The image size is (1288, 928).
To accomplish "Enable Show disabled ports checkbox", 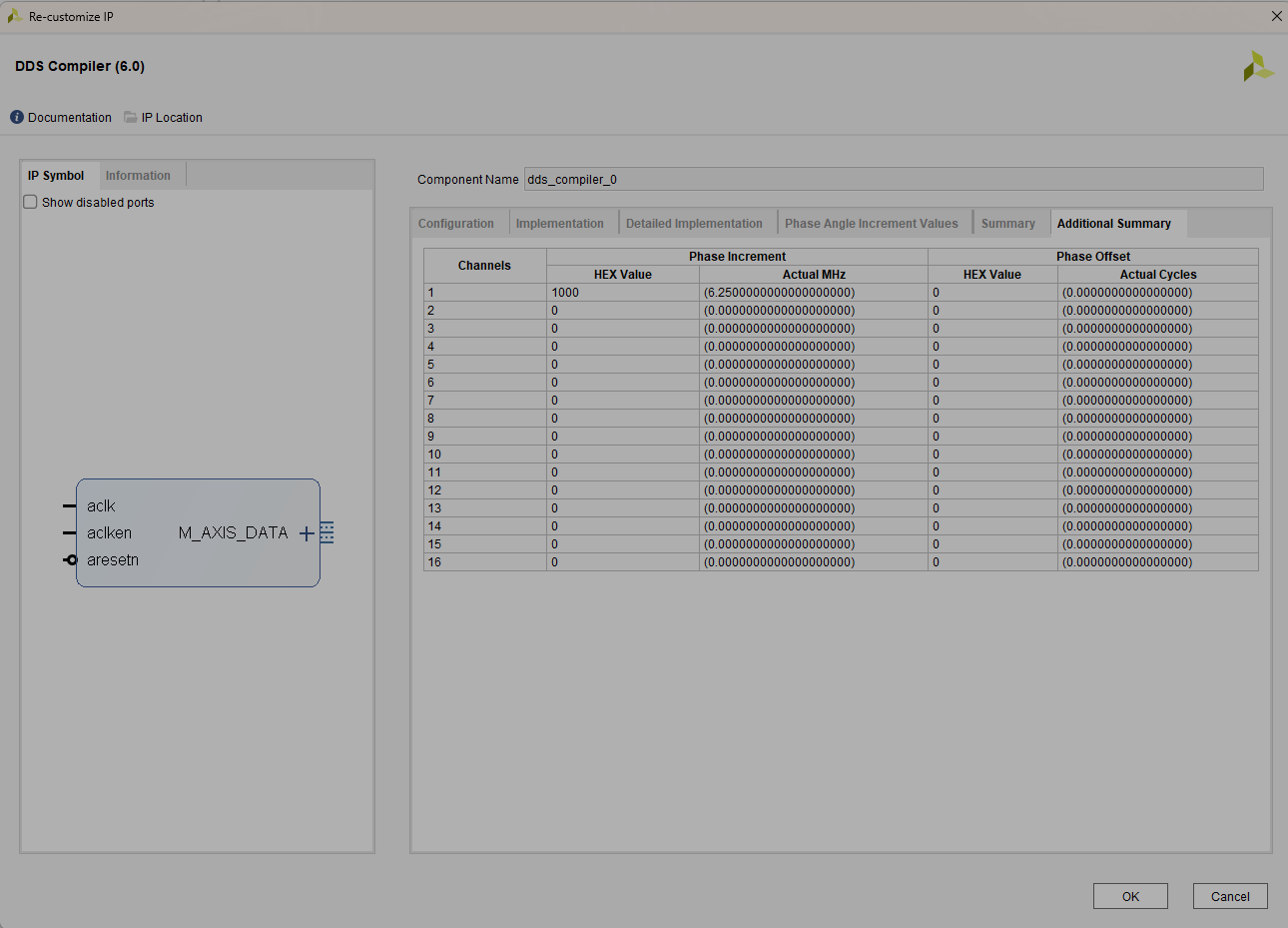I will coord(30,202).
